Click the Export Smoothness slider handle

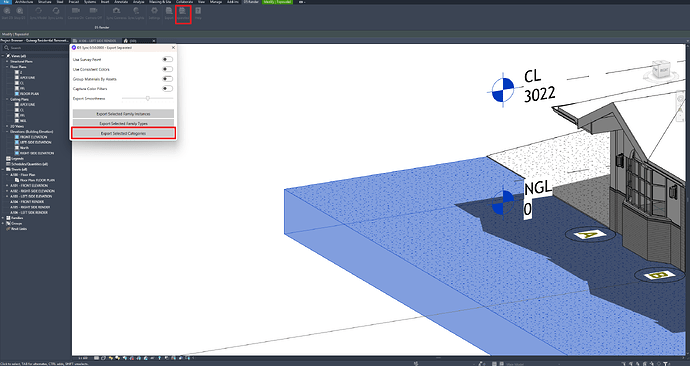(x=148, y=99)
